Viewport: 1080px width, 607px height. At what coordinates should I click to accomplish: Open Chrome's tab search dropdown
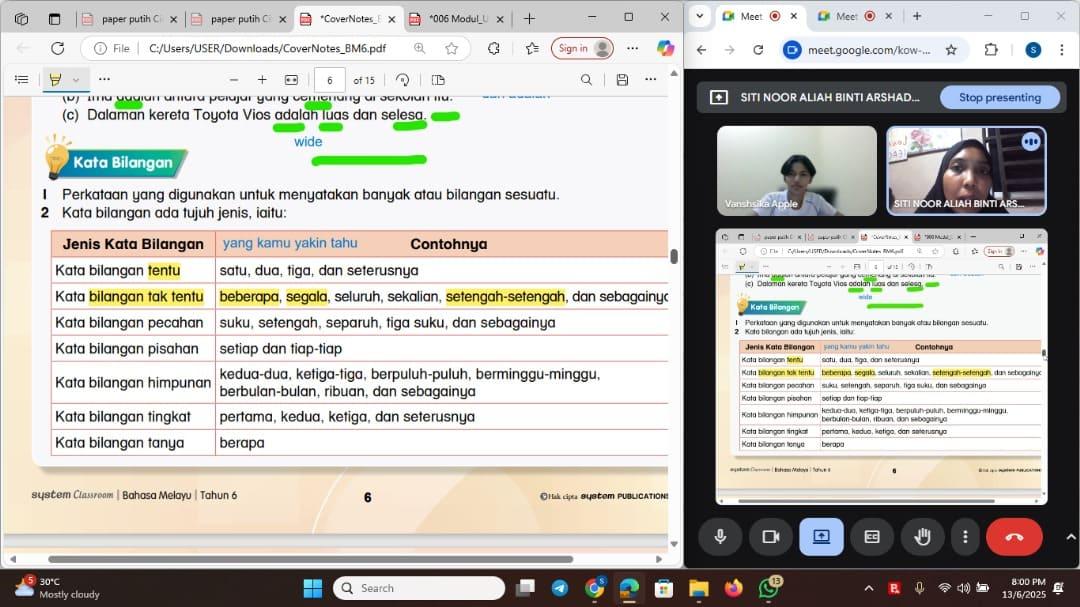point(699,16)
